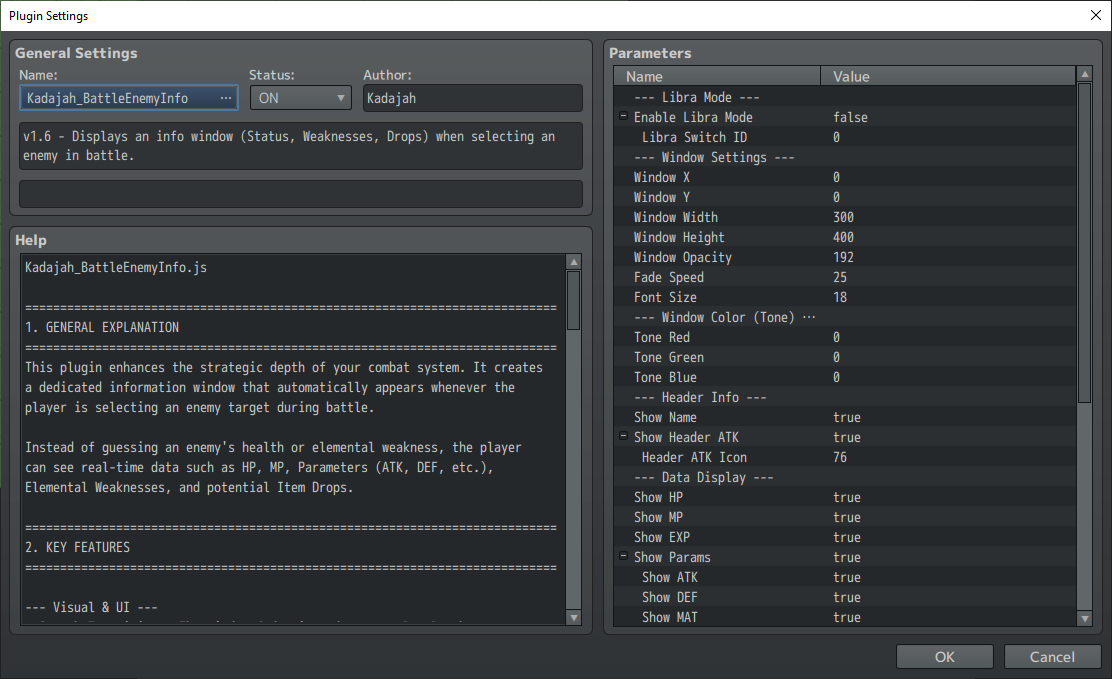This screenshot has width=1112, height=679.
Task: Click the Help panel scroll down arrow
Action: pos(574,618)
